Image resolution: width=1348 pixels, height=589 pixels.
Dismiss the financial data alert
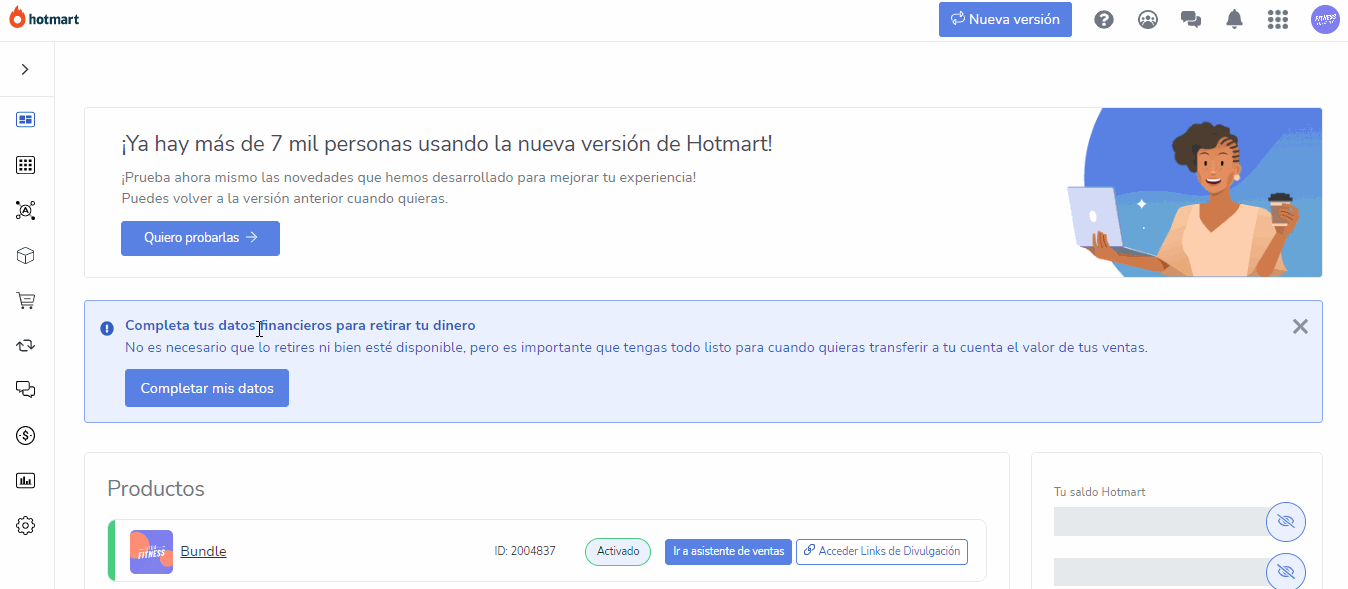(1300, 326)
